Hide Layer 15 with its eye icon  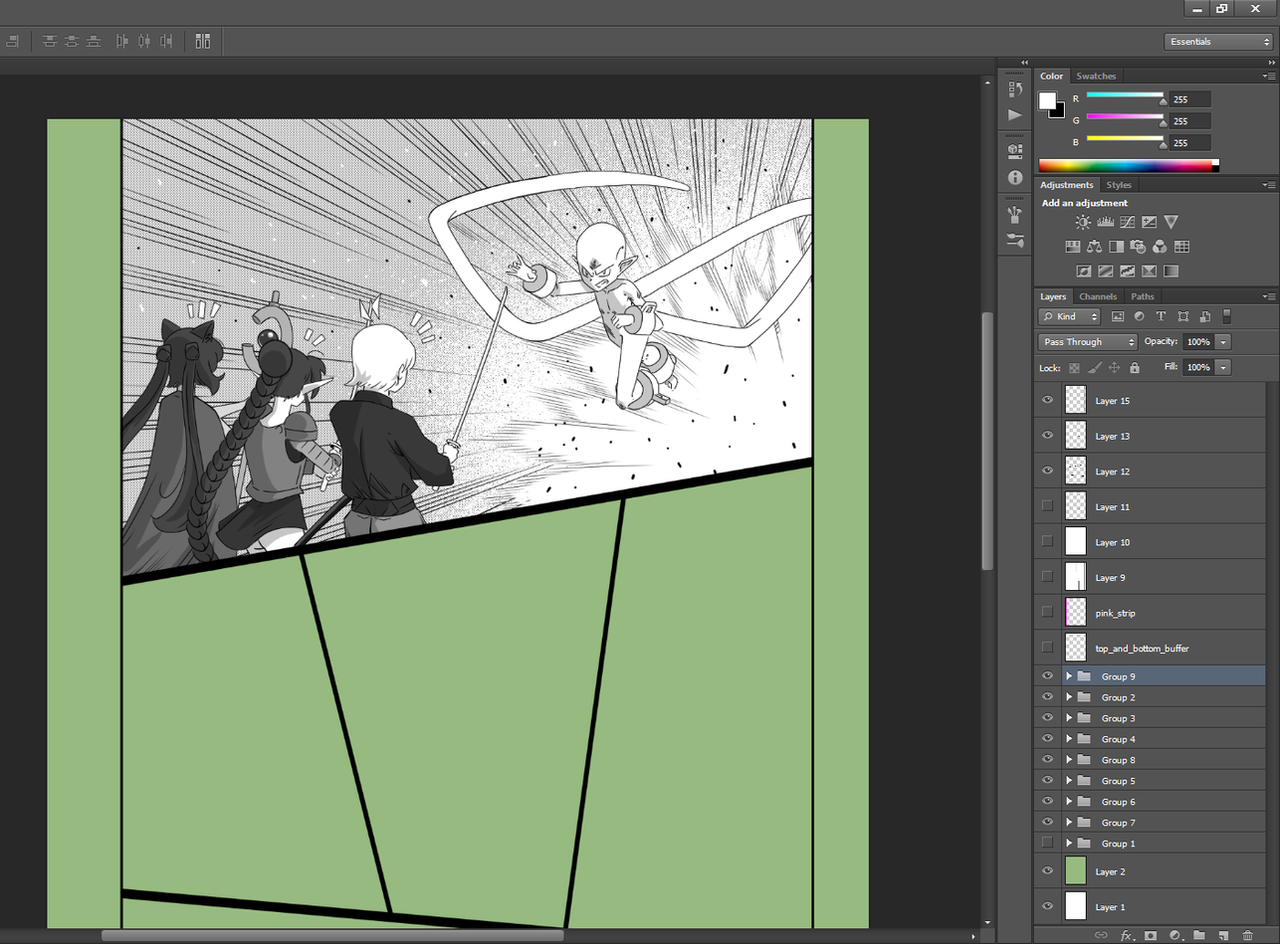[1047, 400]
